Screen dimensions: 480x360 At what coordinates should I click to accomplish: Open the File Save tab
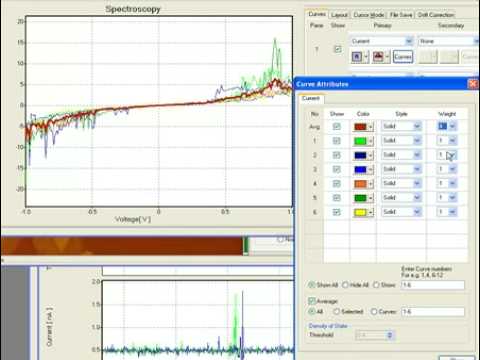click(401, 15)
